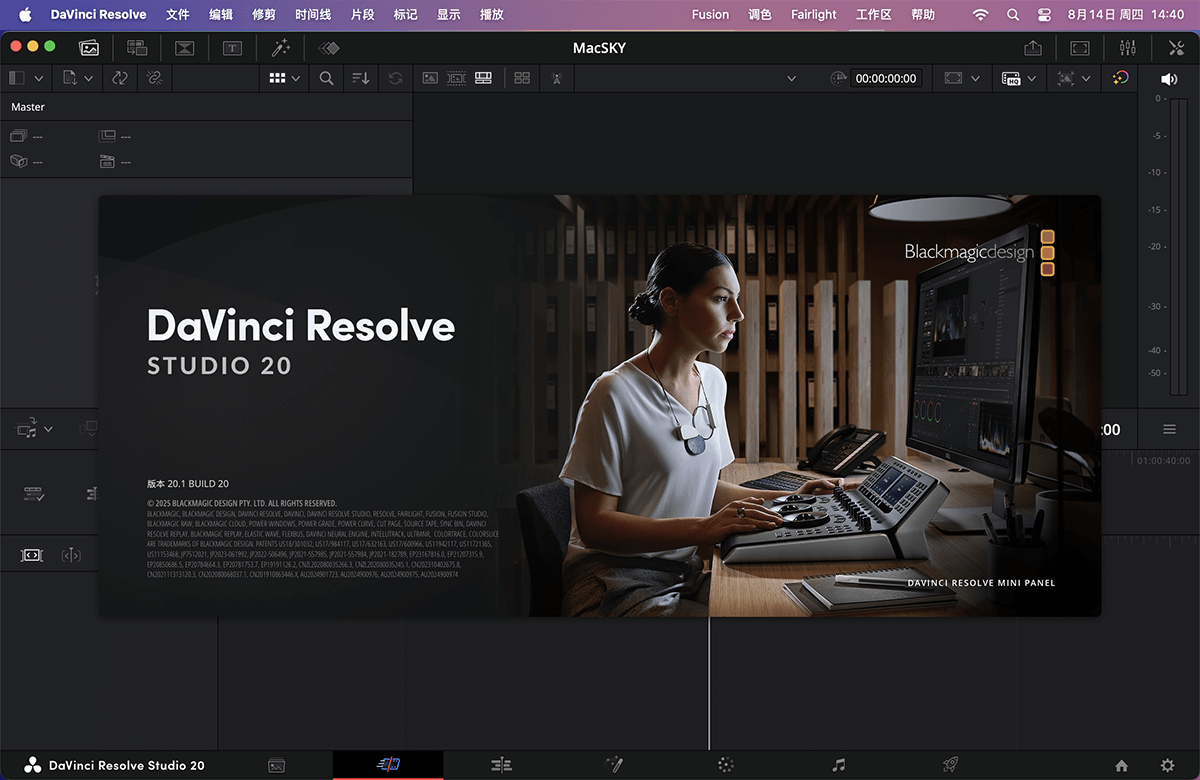1200x780 pixels.
Task: Open the timeline name dropdown chevron
Action: (791, 78)
